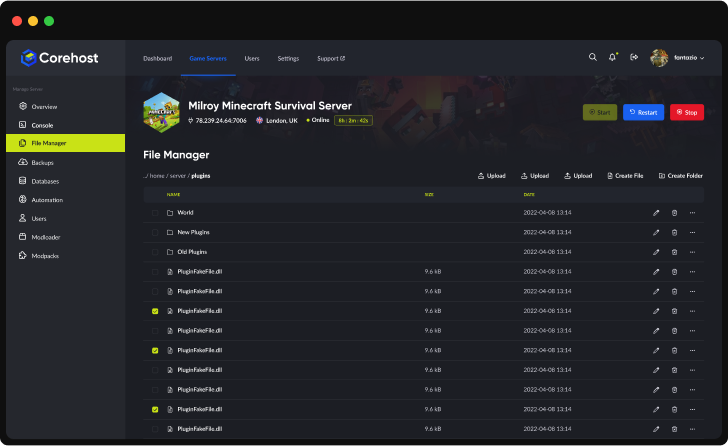Viewport: 728px width, 446px height.
Task: Click plugins in the breadcrumb path
Action: pyautogui.click(x=201, y=176)
